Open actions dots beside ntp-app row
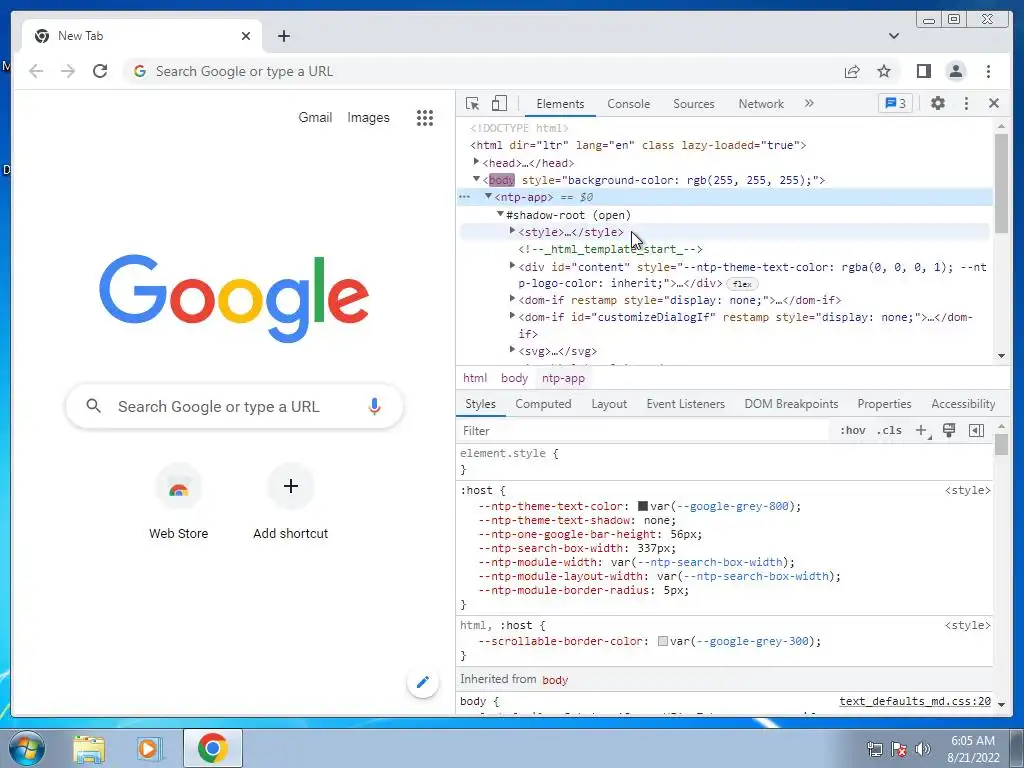 pyautogui.click(x=464, y=197)
